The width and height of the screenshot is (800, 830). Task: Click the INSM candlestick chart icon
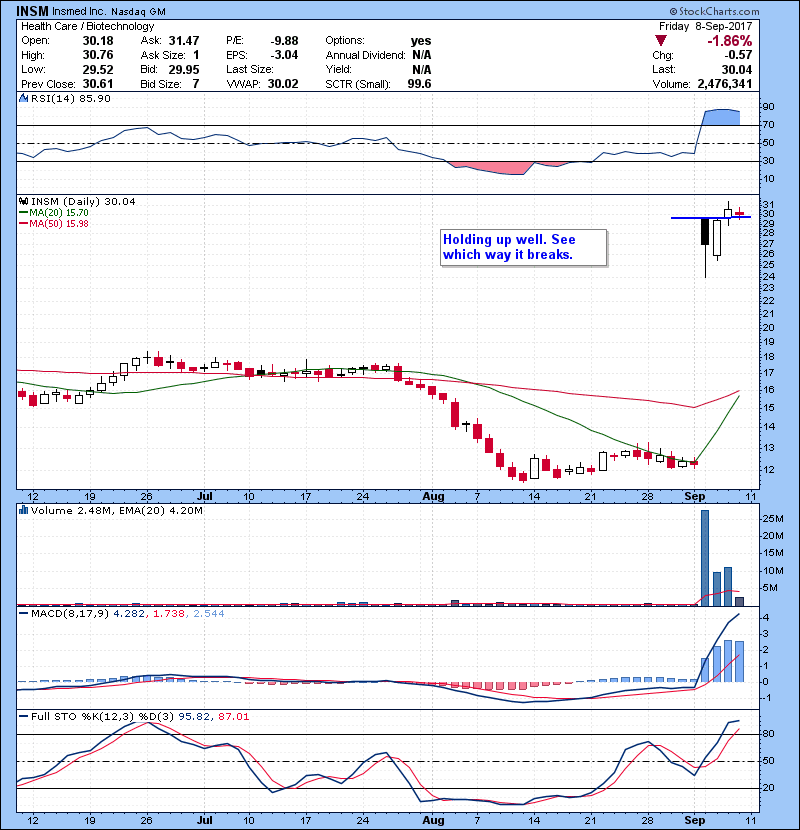(23, 201)
